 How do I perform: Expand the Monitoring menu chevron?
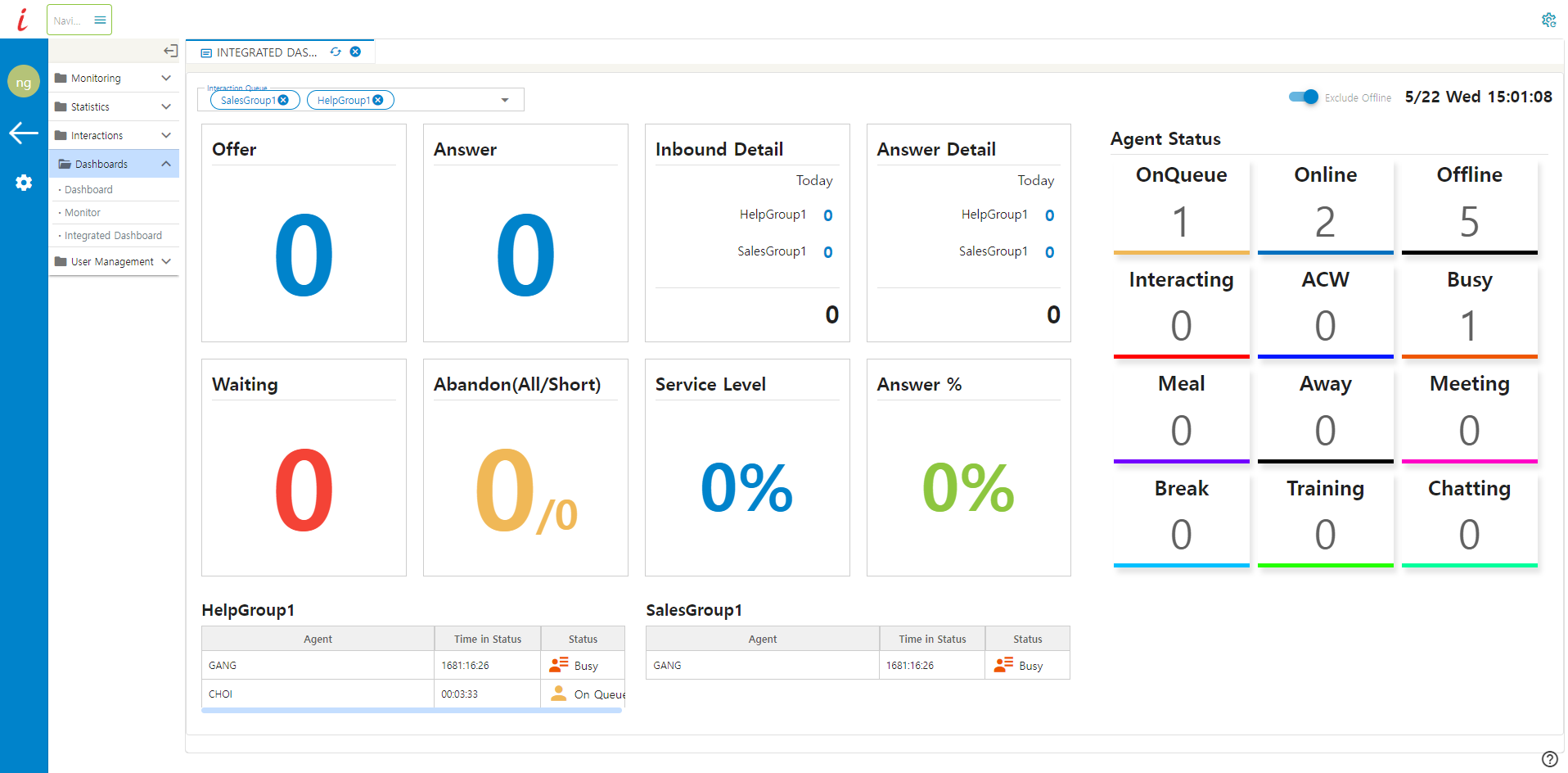(166, 78)
